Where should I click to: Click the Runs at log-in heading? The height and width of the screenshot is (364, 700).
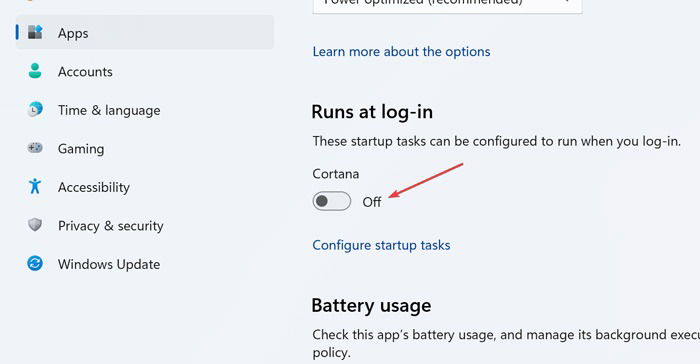coord(372,112)
